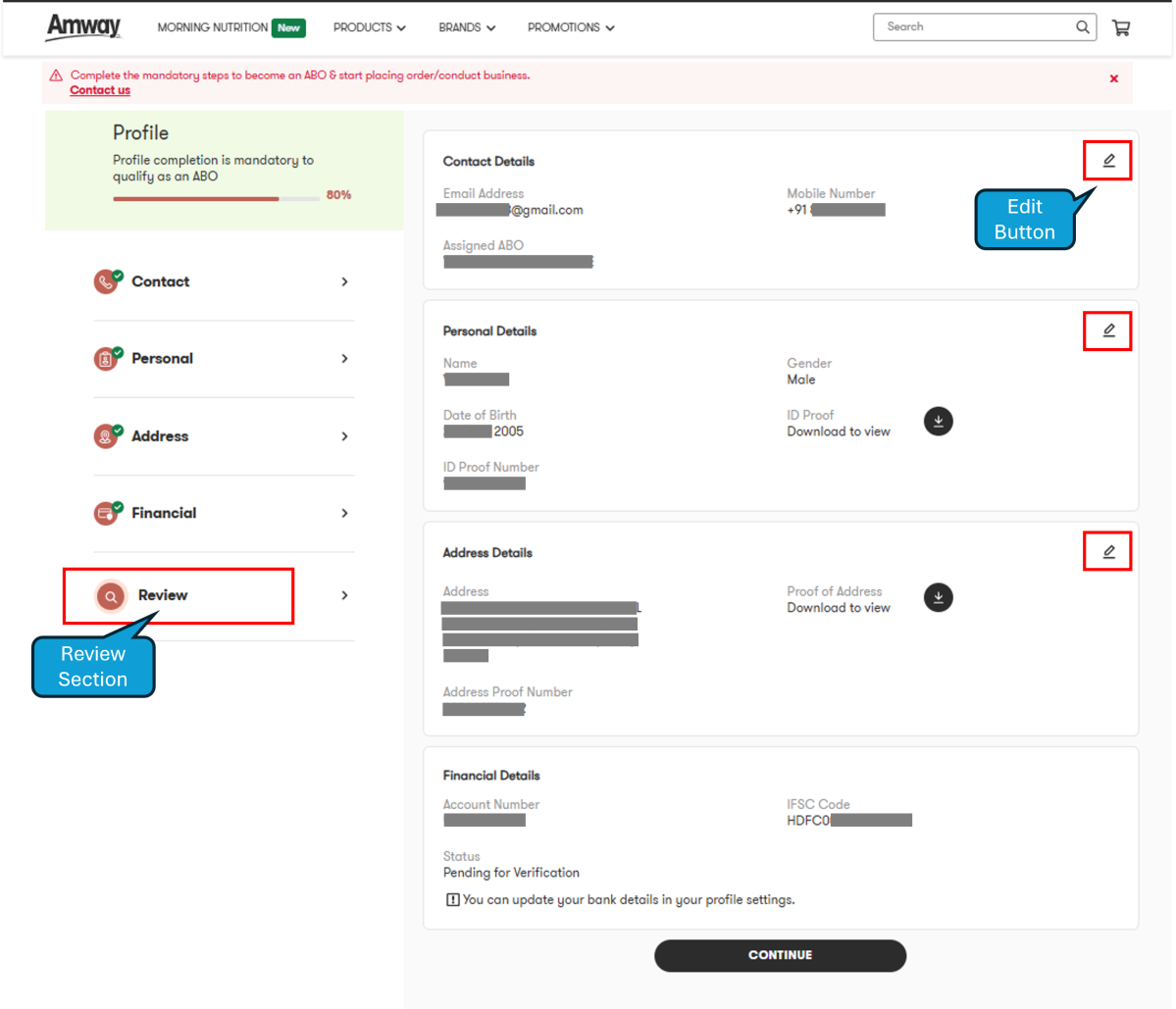This screenshot has width=1176, height=1009.
Task: Download the ID Proof document
Action: (x=938, y=421)
